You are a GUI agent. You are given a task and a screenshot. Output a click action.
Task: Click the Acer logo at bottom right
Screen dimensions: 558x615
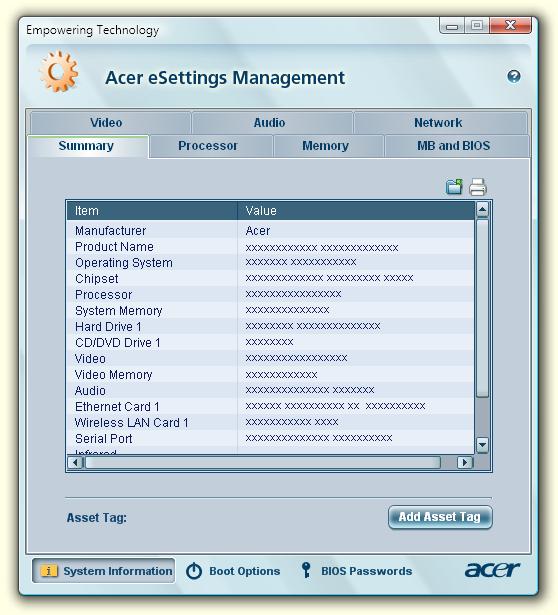[492, 570]
